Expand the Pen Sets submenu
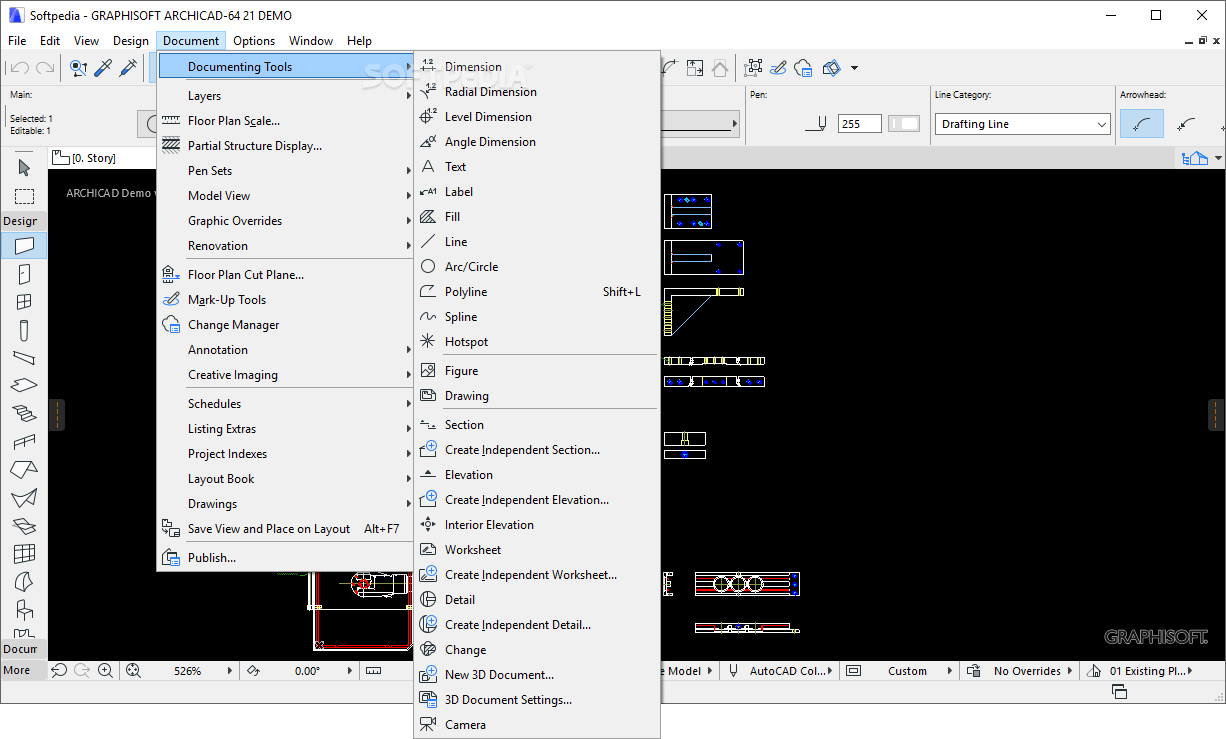 tap(285, 171)
